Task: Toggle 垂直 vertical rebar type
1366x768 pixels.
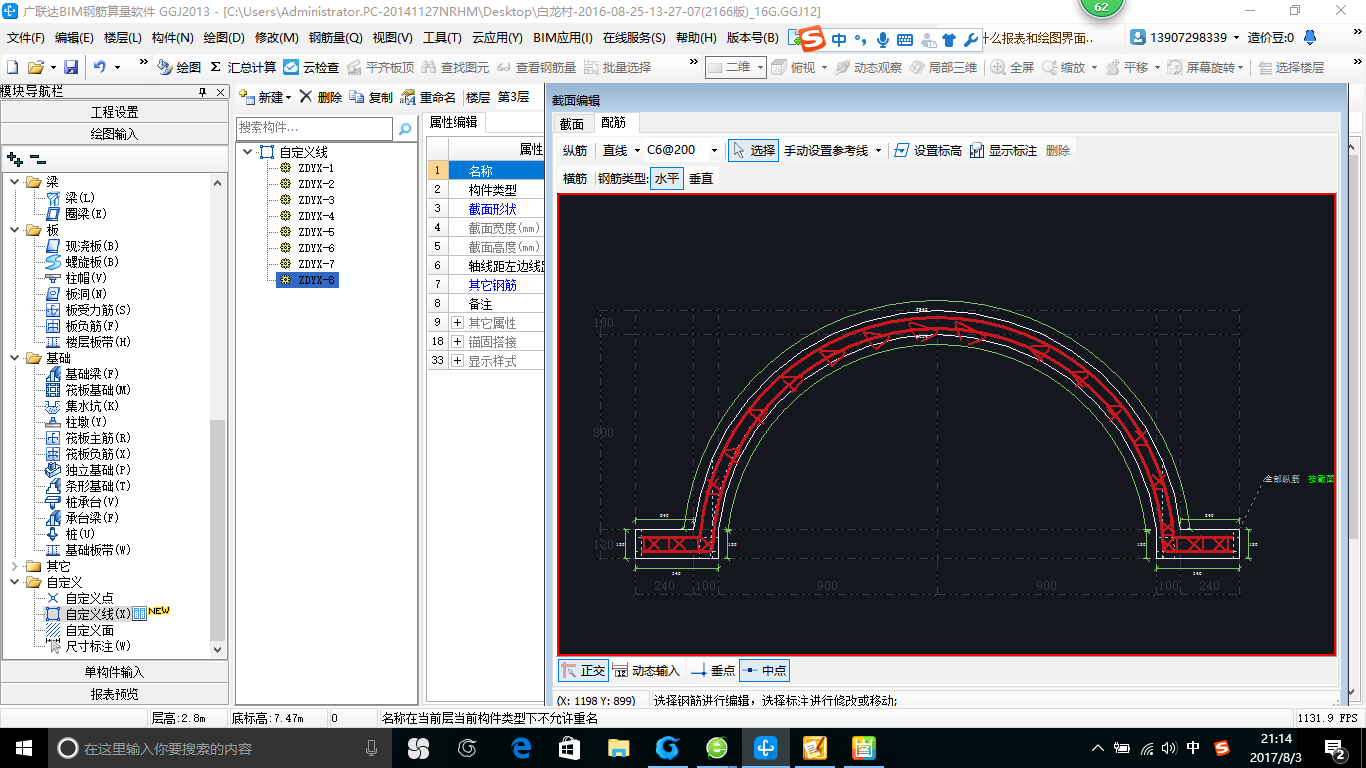Action: (x=701, y=179)
